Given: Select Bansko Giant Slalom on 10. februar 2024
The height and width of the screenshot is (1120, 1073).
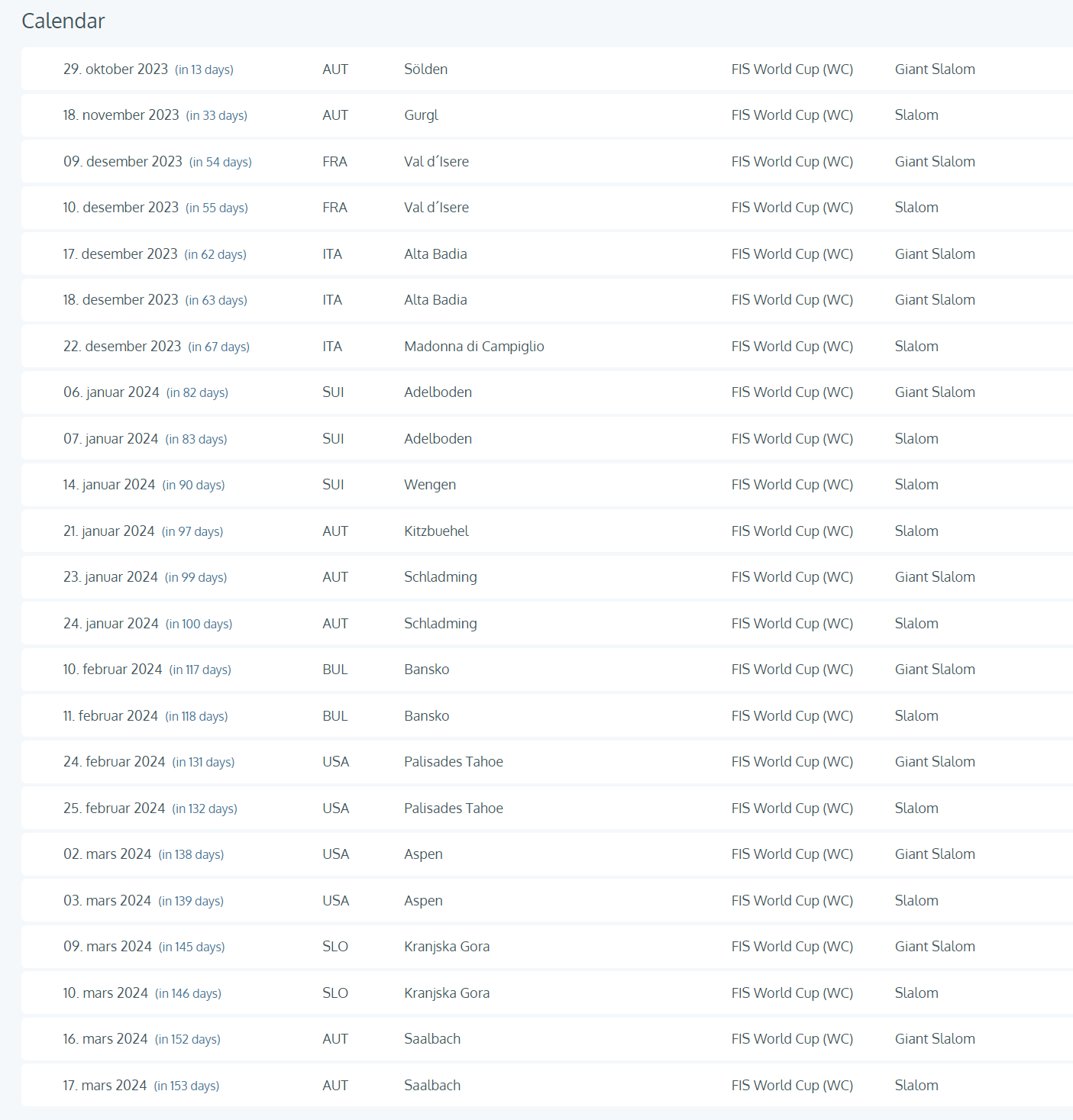Looking at the screenshot, I should [x=547, y=670].
